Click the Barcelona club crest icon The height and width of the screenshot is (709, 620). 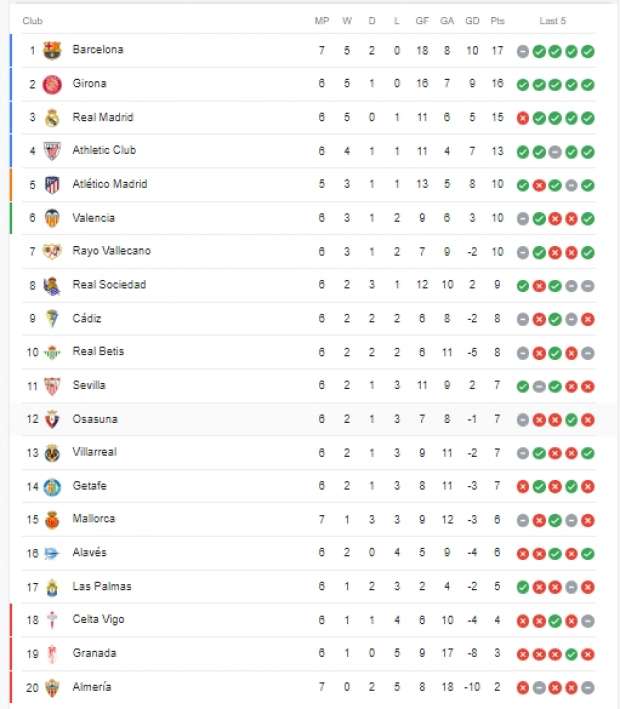click(52, 50)
